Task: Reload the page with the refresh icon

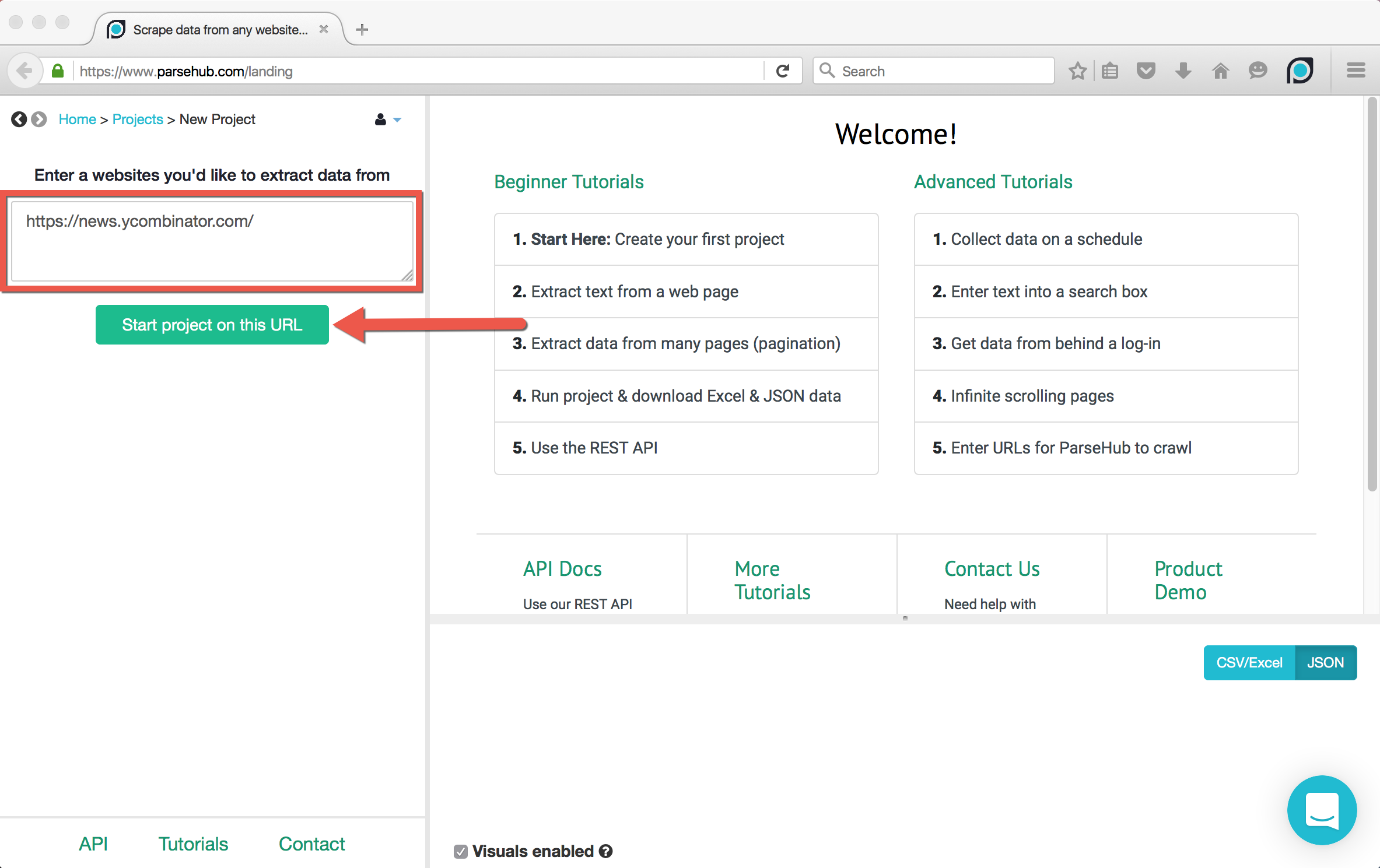Action: 783,71
